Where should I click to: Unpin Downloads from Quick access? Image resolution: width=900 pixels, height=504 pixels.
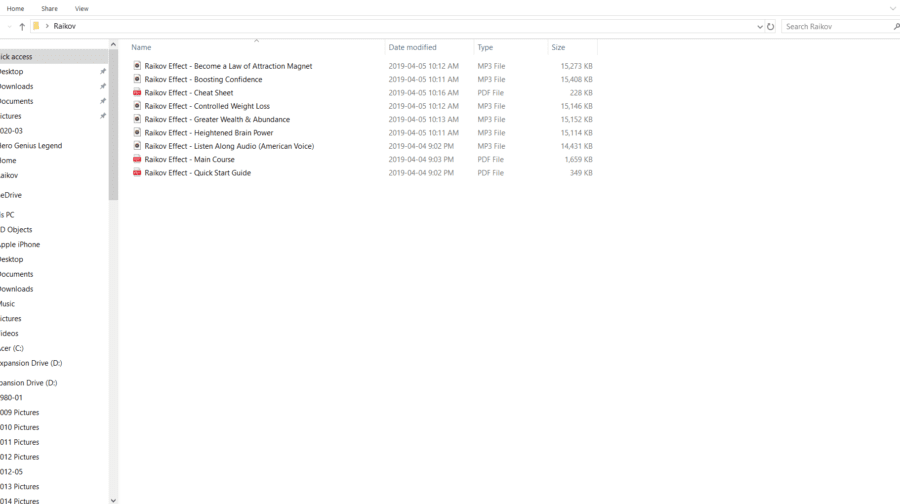point(103,86)
